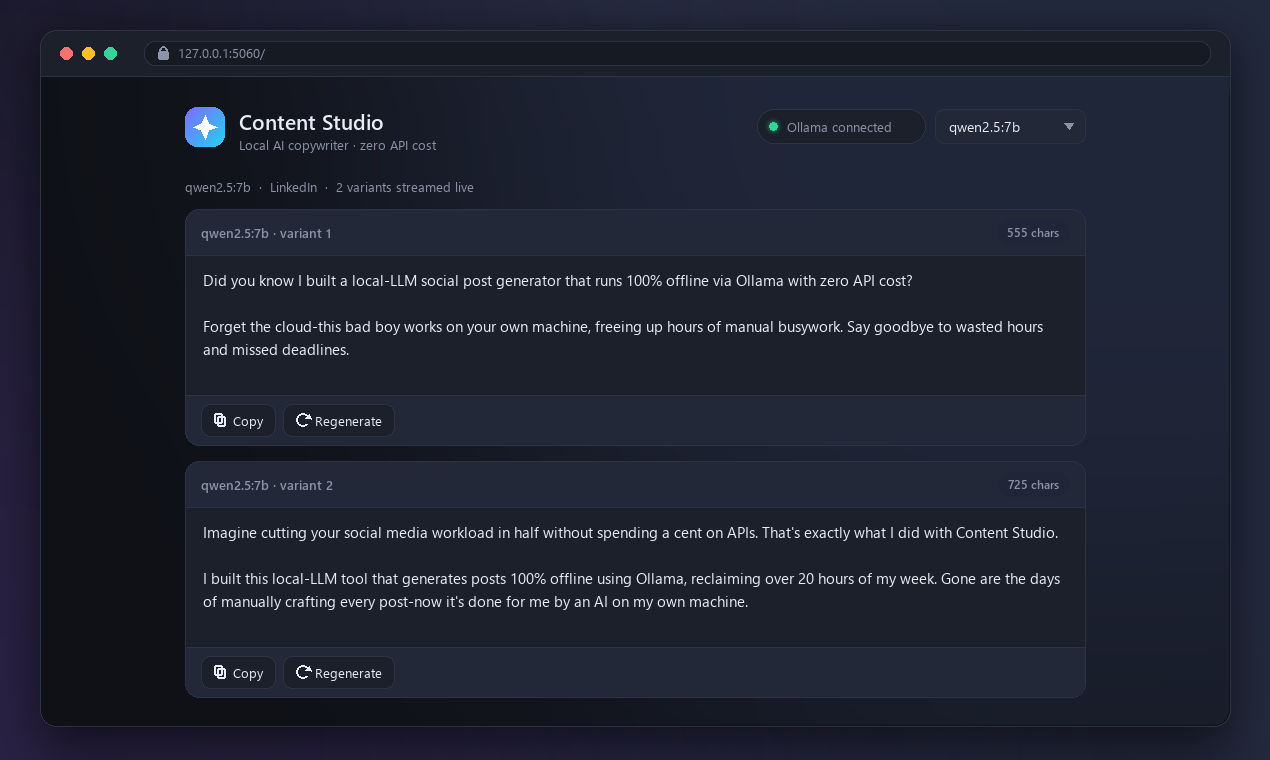Viewport: 1270px width, 760px height.
Task: Click the green maximize window button
Action: 111,53
